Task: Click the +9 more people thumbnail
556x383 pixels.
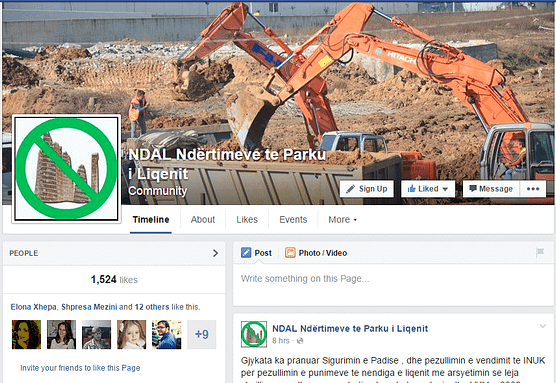Action: (201, 334)
